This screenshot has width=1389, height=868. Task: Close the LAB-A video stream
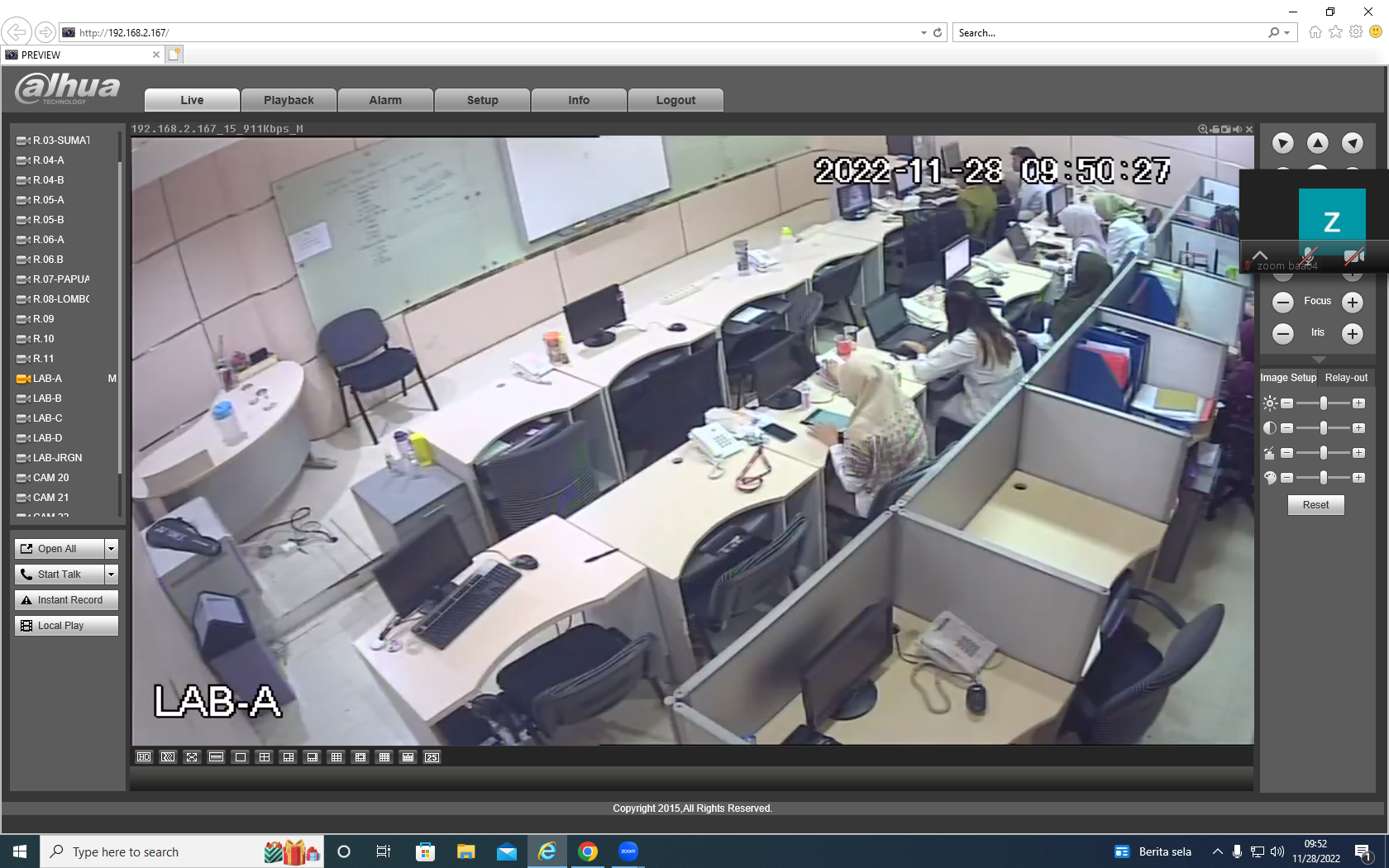(1249, 129)
